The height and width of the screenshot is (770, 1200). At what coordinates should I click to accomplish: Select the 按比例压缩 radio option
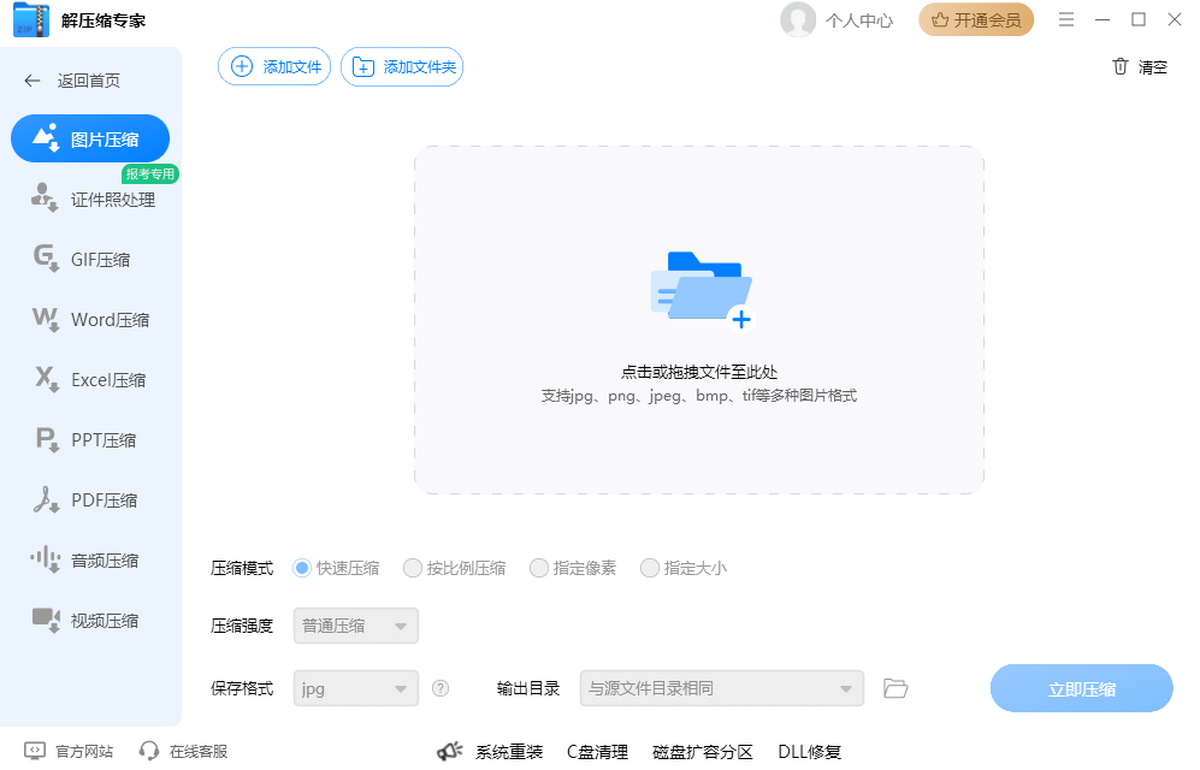[412, 568]
